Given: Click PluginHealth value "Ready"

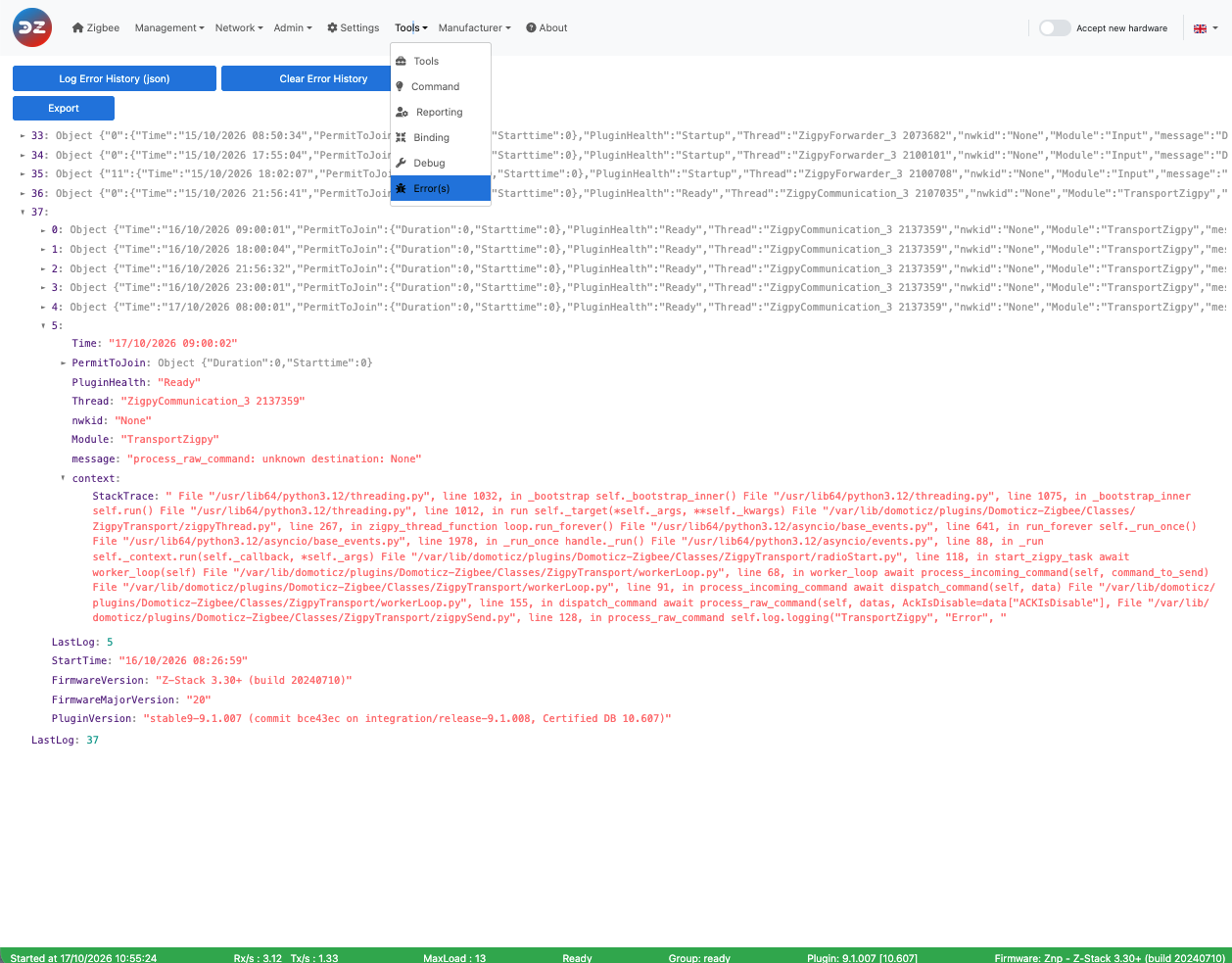Looking at the screenshot, I should pos(177,383).
